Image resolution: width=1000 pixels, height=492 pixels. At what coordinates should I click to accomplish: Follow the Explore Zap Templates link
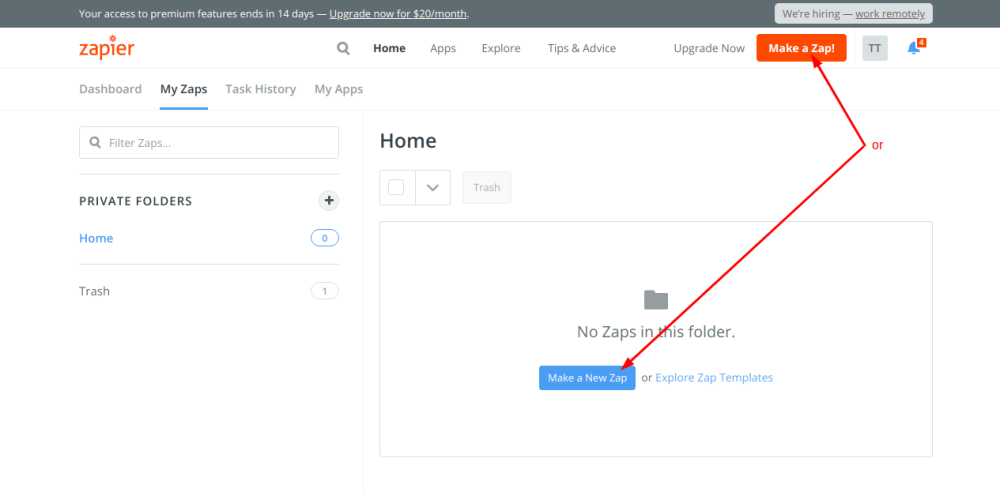[x=714, y=378]
